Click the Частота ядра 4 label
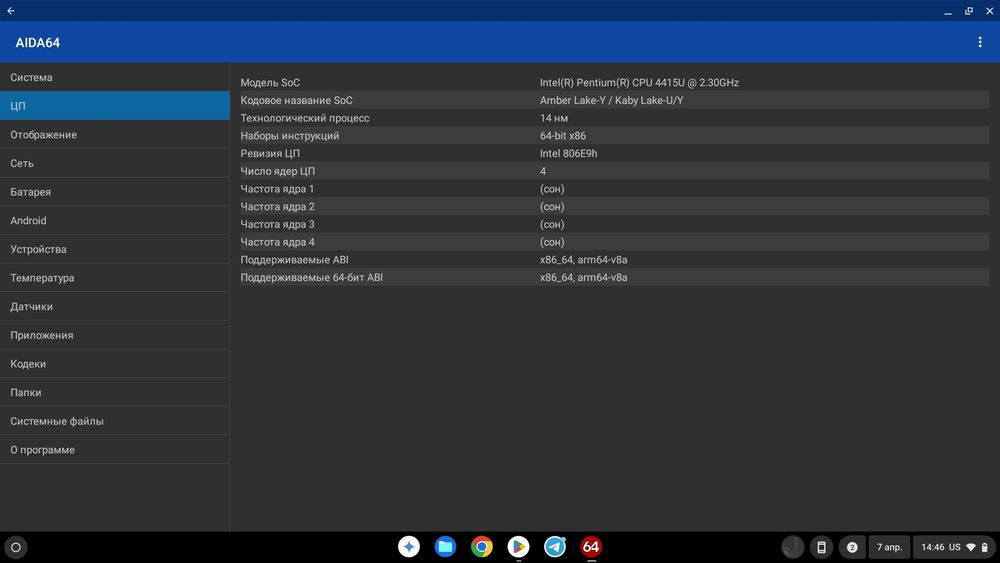The height and width of the screenshot is (563, 1000). tap(277, 242)
